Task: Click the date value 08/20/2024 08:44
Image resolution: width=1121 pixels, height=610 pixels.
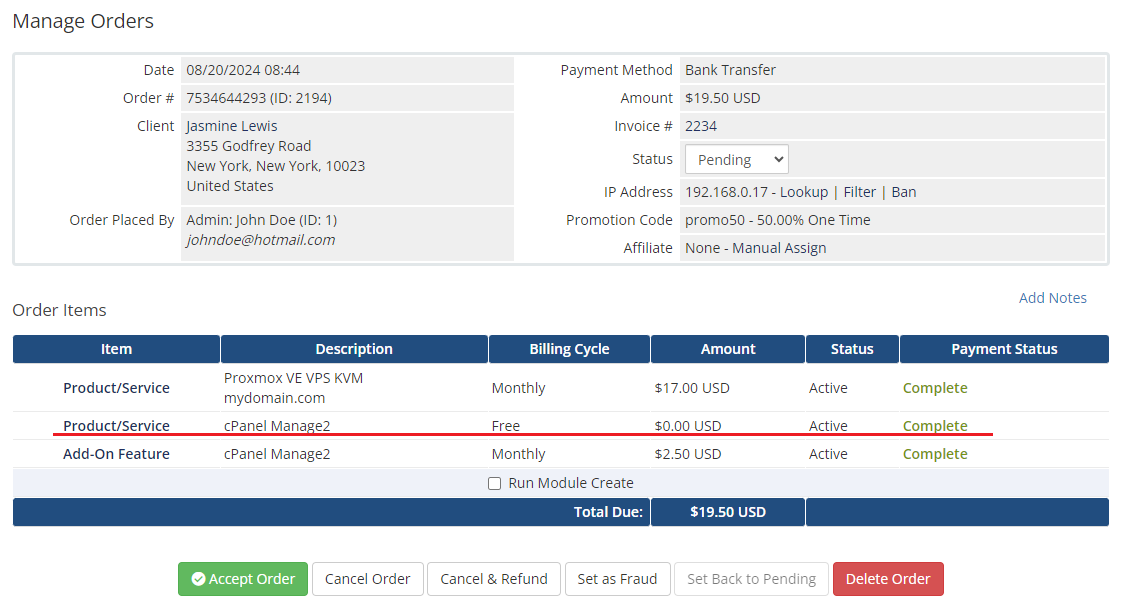Action: pos(243,70)
